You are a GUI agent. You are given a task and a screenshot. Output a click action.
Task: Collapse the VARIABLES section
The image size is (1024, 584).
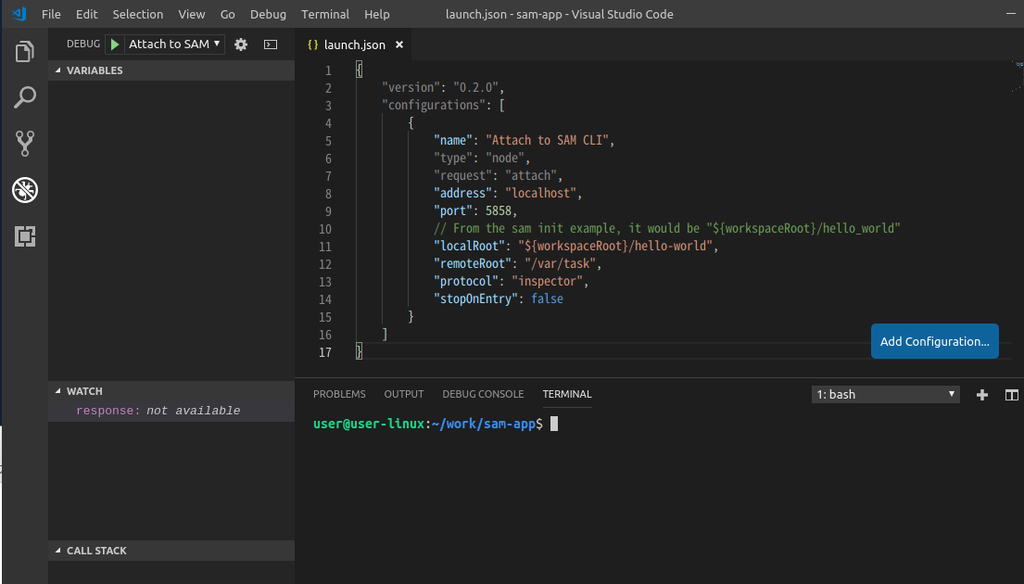(171, 71)
